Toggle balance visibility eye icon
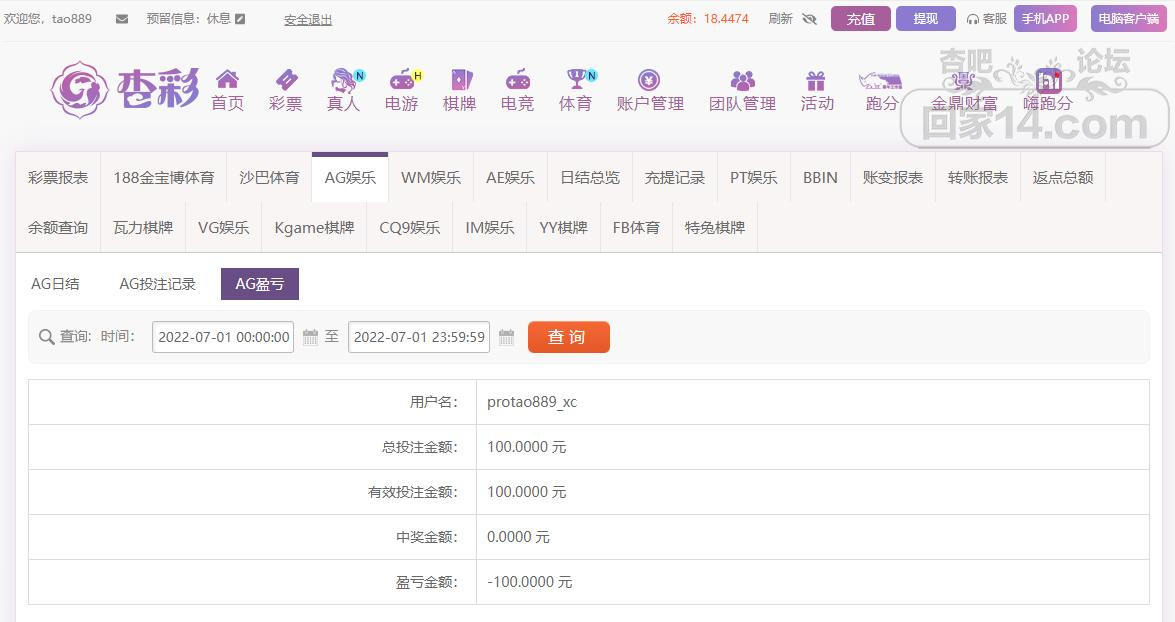 coord(809,19)
